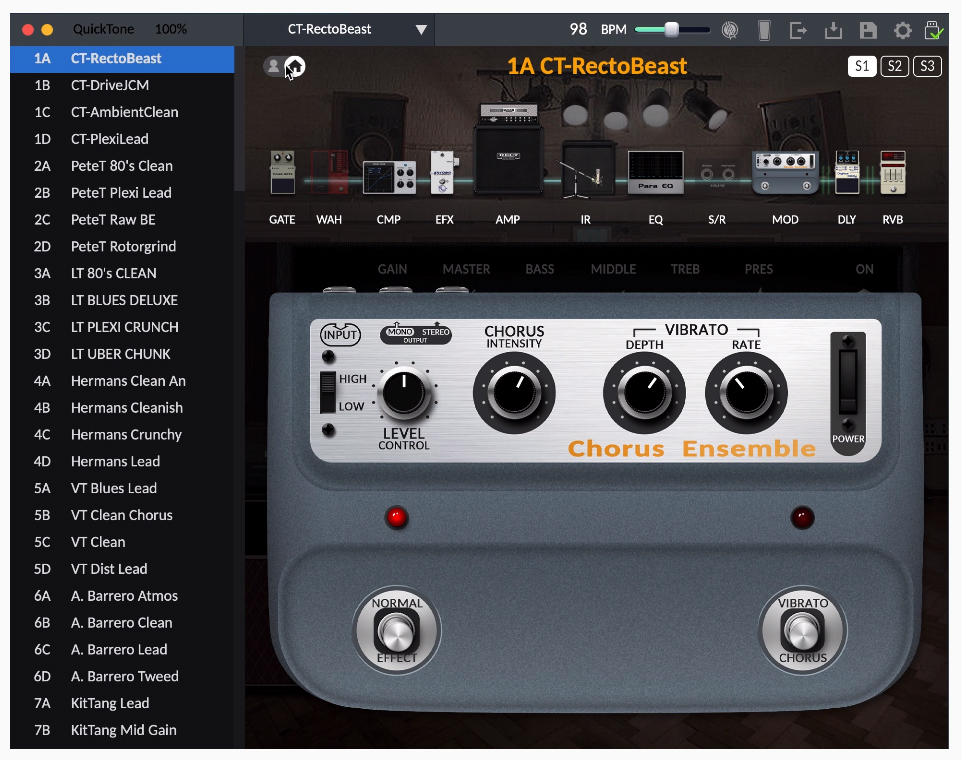Screen dimensions: 962x760
Task: Open the CMP compressor block
Action: coord(389,177)
